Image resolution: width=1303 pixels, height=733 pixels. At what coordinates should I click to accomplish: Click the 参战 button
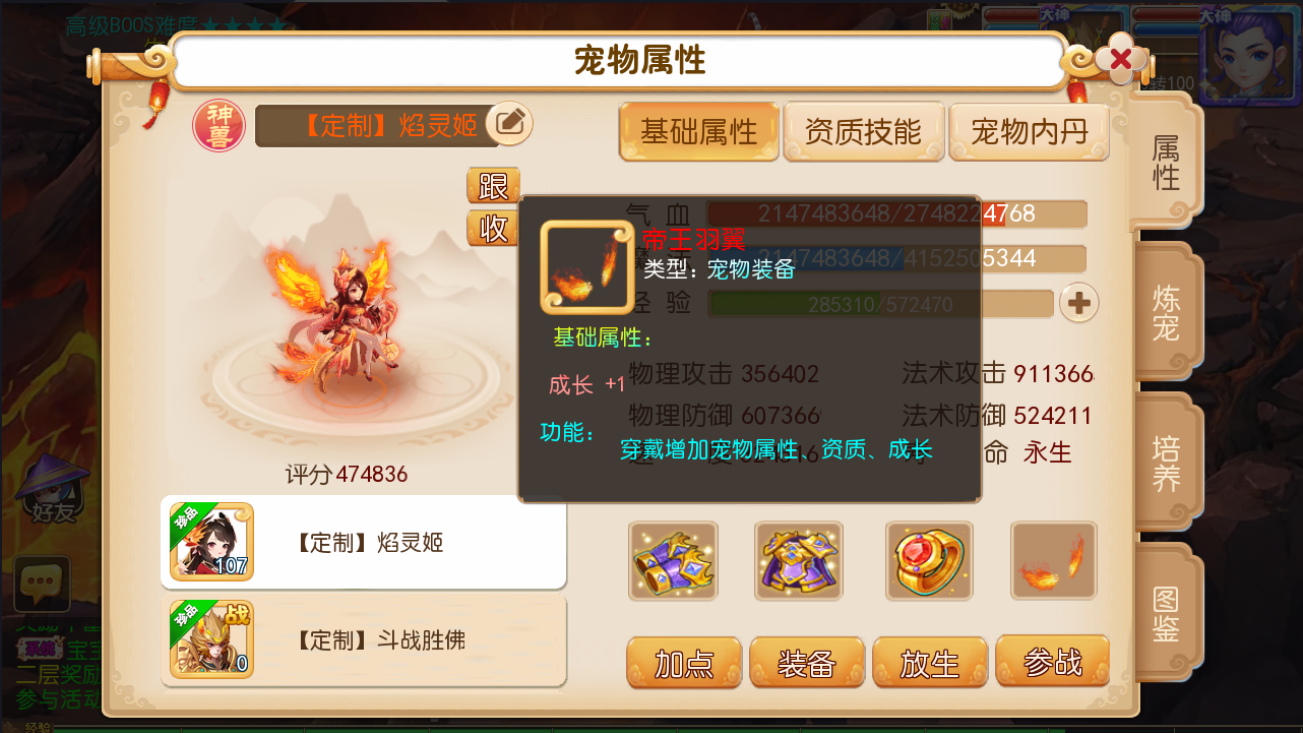point(1053,661)
